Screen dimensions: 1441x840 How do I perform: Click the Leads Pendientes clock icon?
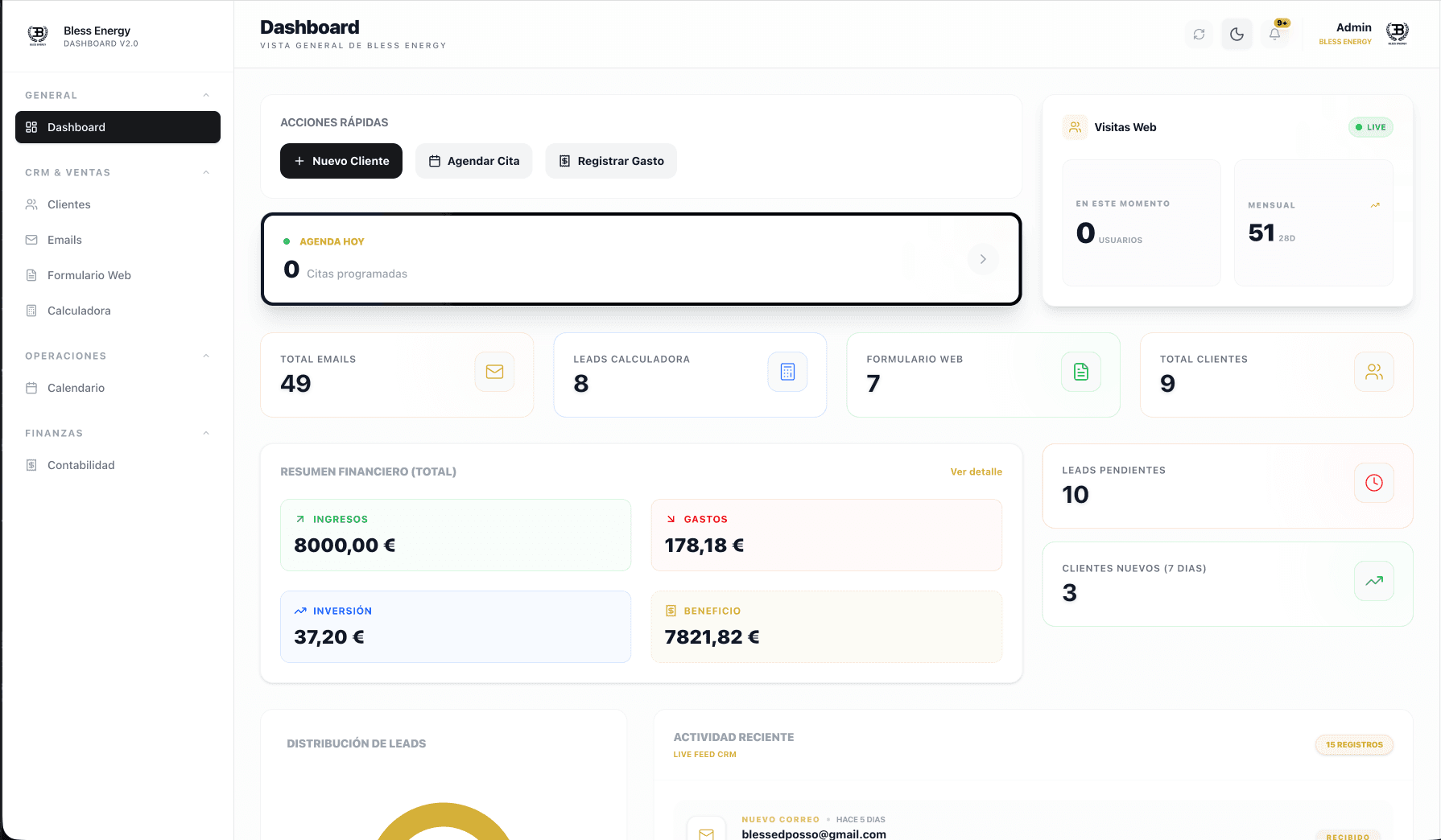(x=1374, y=483)
